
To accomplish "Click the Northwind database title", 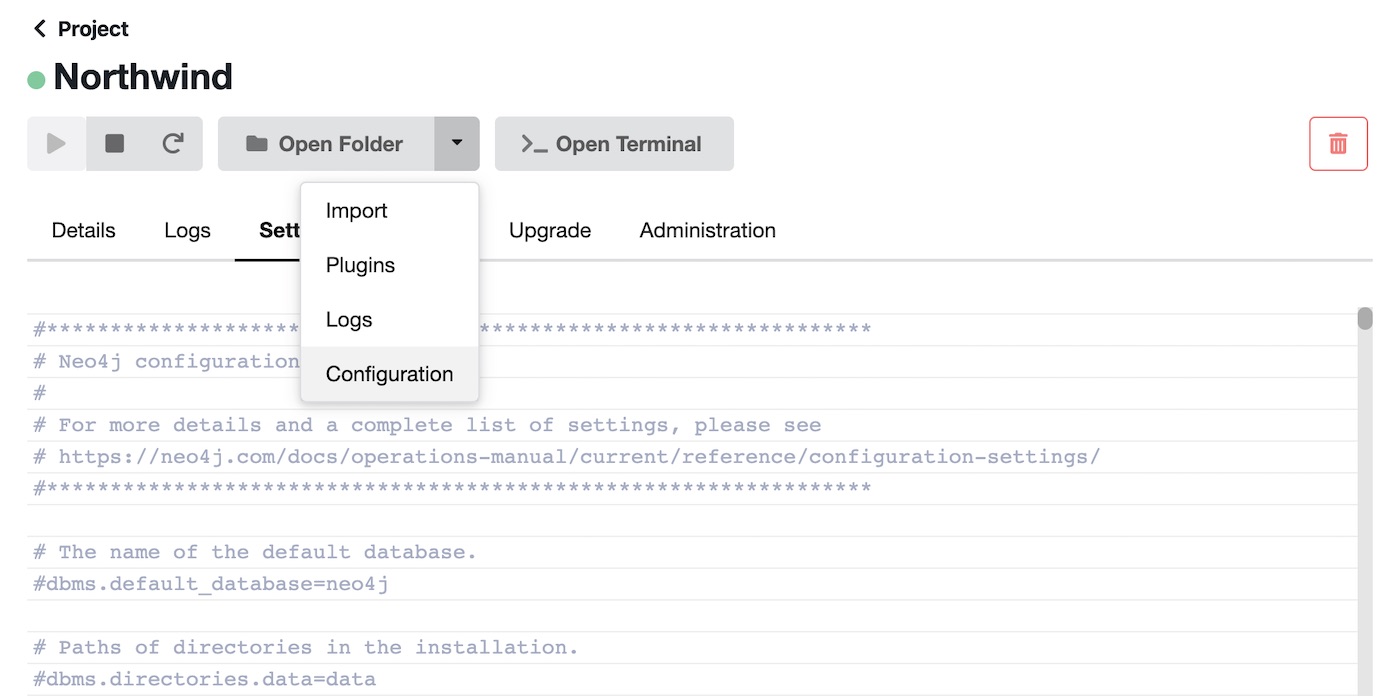I will (143, 77).
